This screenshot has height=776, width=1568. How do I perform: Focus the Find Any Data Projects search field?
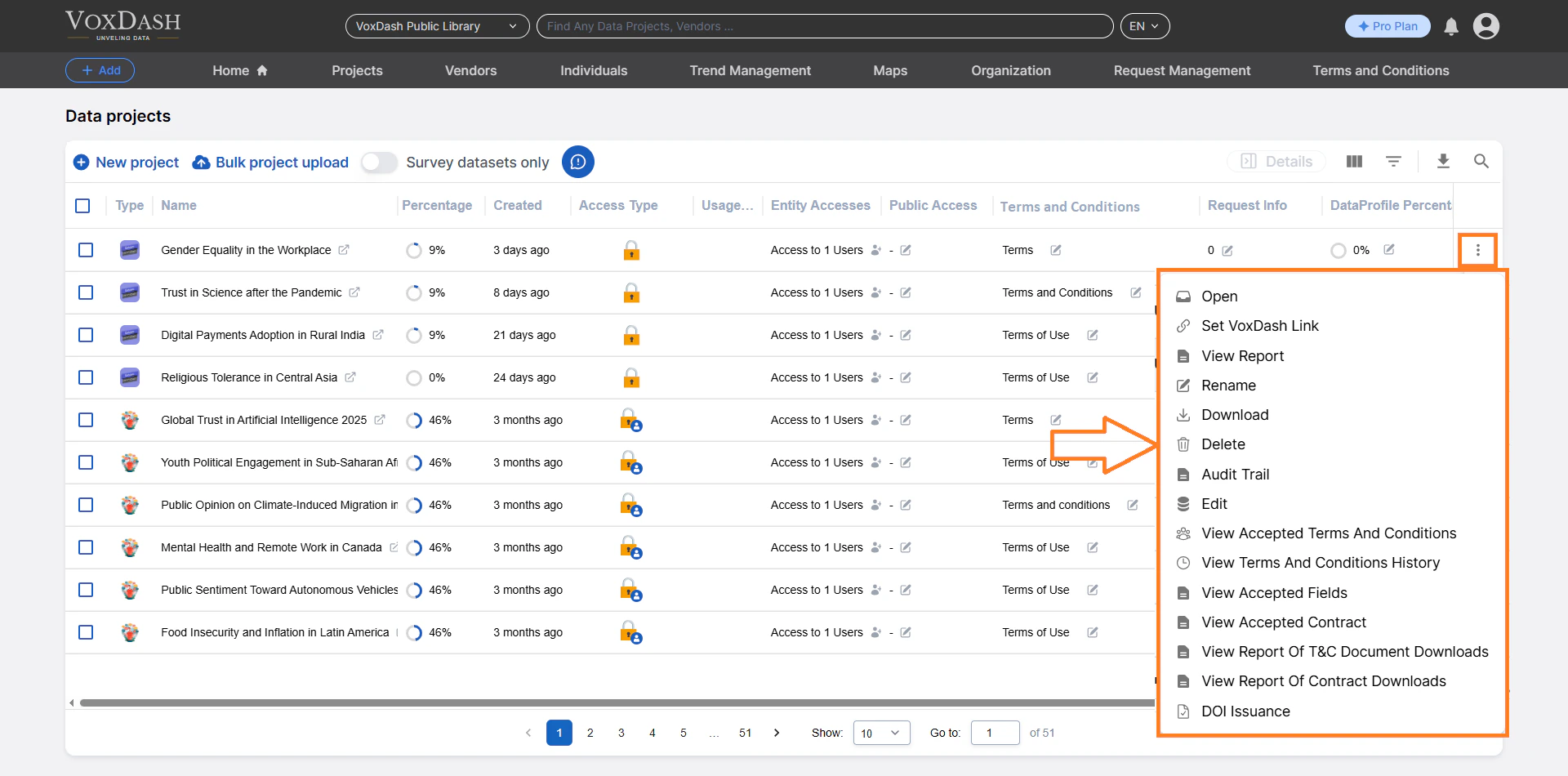click(825, 26)
